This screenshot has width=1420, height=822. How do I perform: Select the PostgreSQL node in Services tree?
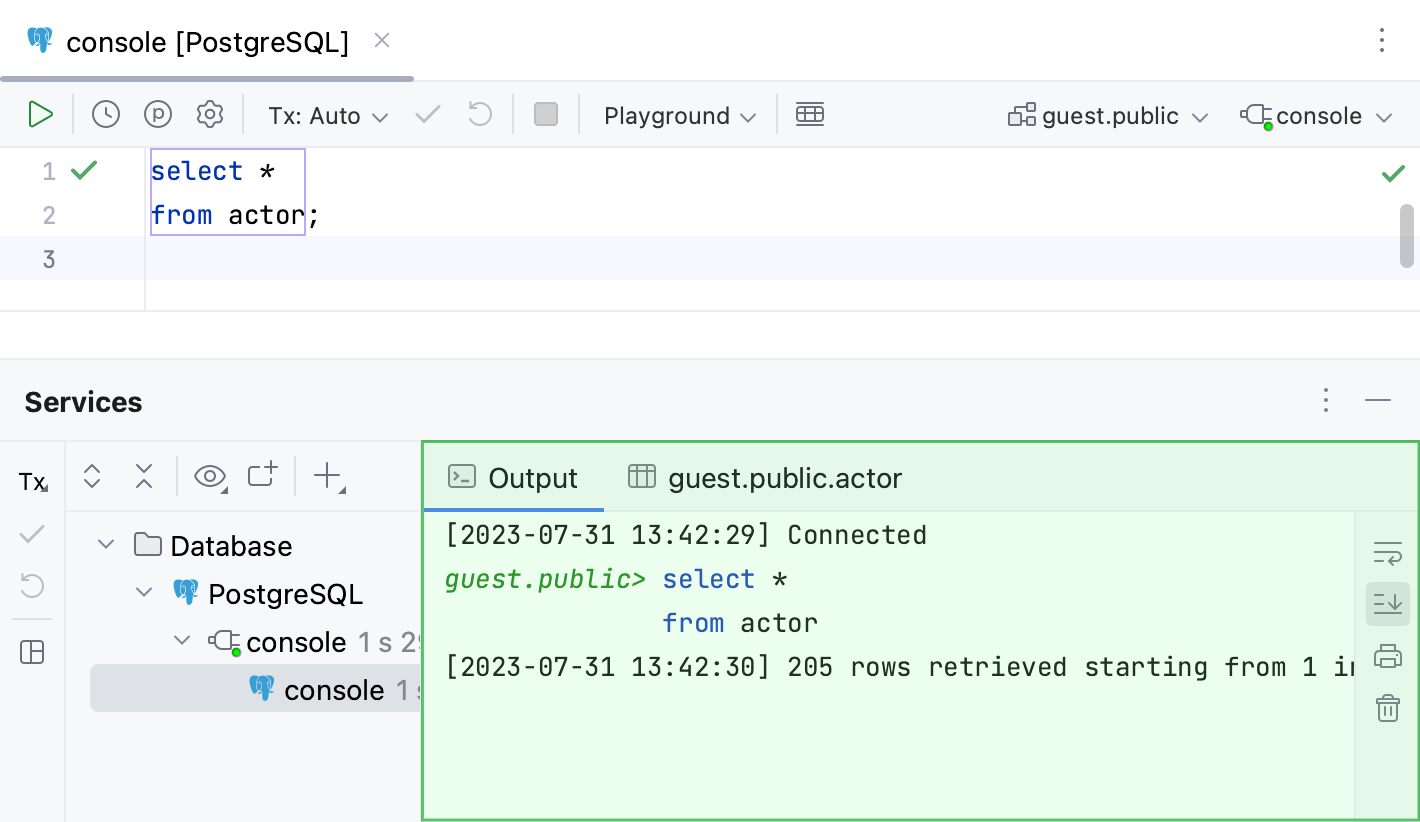285,594
